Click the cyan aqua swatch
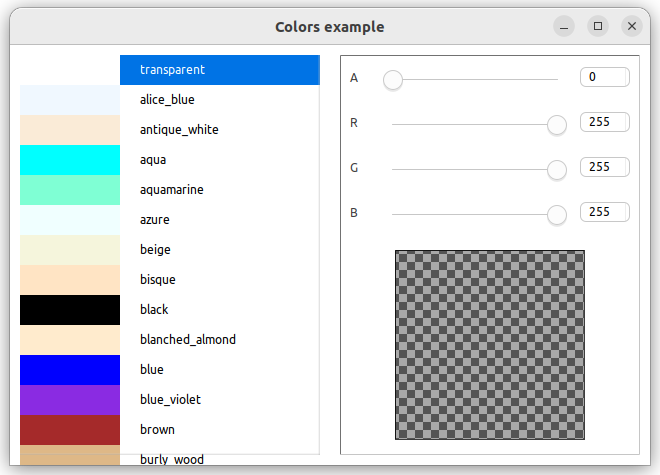The width and height of the screenshot is (660, 475). click(x=70, y=160)
